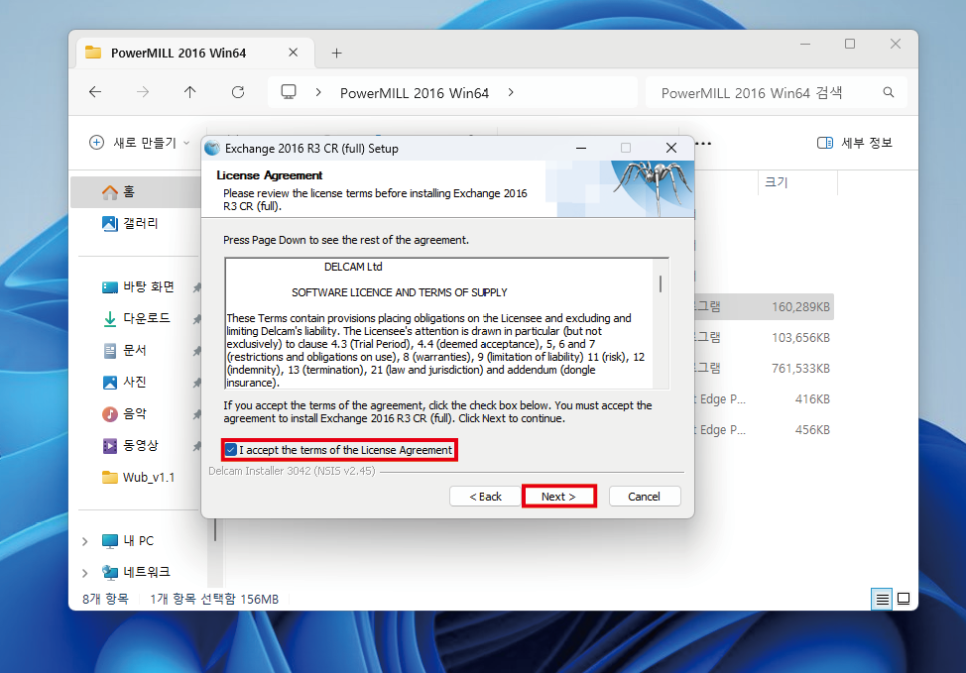Viewport: 966px width, 673px height.
Task: Expand chevron before PowerMILL 2016 Win64 path
Action: [x=318, y=92]
